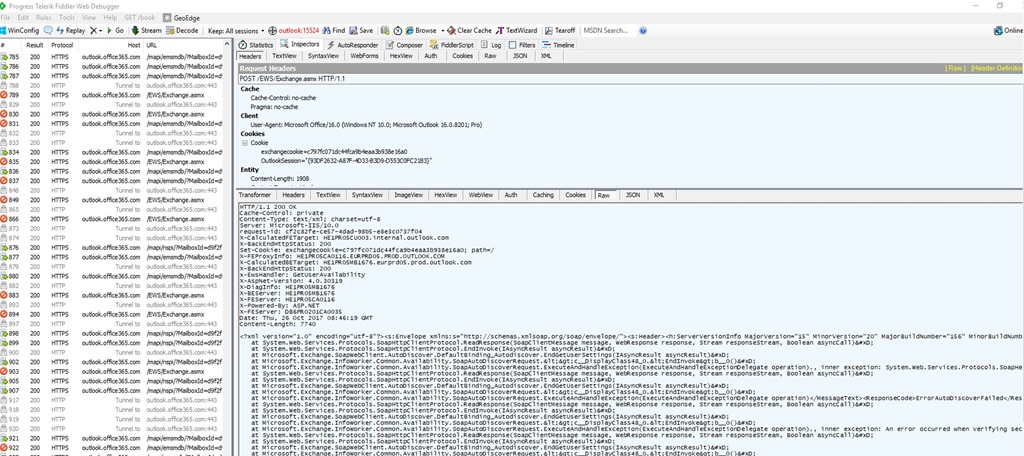The width and height of the screenshot is (1024, 456).
Task: Open the dropdown arrow beside Browse
Action: (442, 31)
